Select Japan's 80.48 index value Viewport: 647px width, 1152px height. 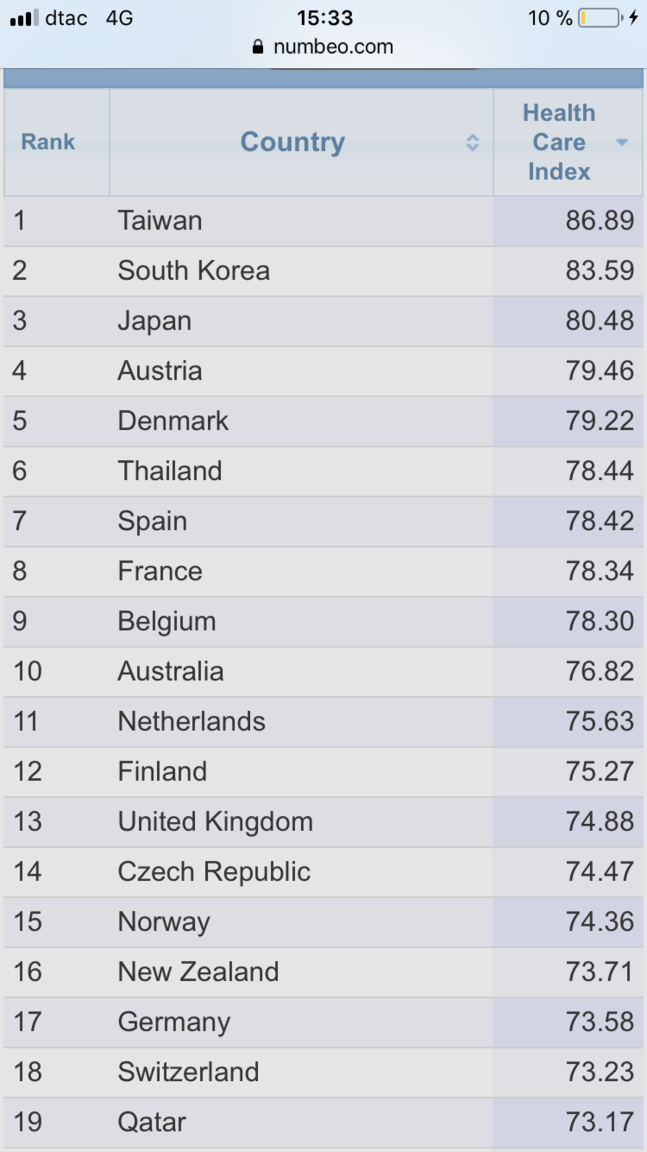point(599,321)
